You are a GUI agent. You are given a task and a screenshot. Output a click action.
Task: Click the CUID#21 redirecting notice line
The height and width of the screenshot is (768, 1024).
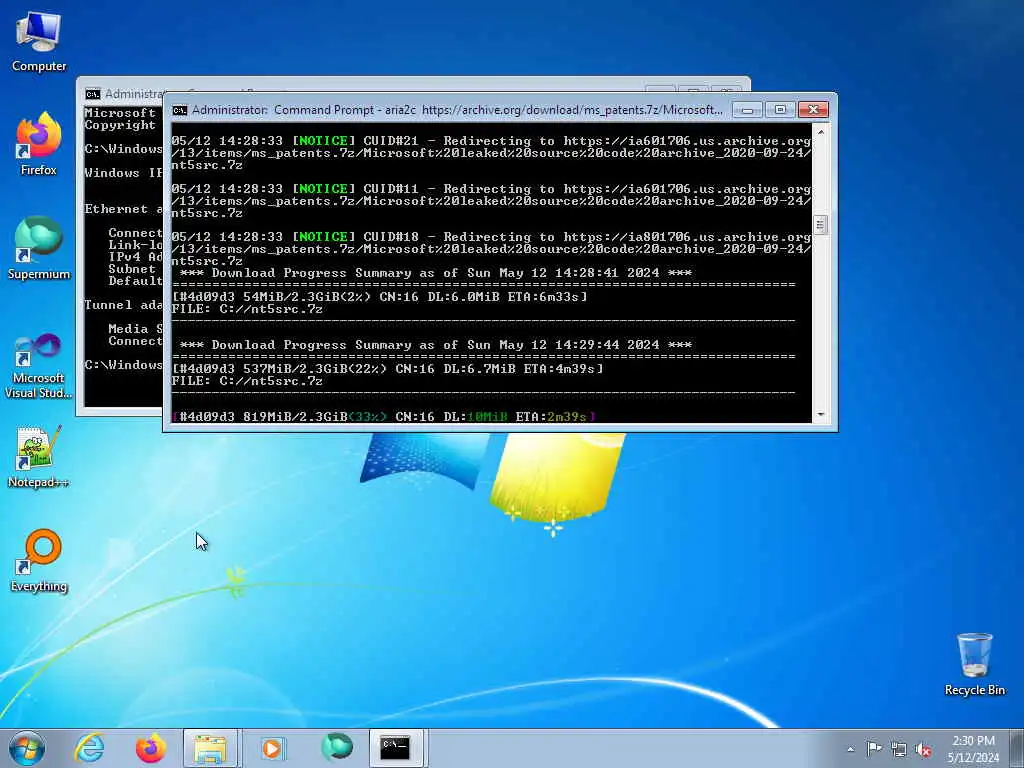(491, 153)
